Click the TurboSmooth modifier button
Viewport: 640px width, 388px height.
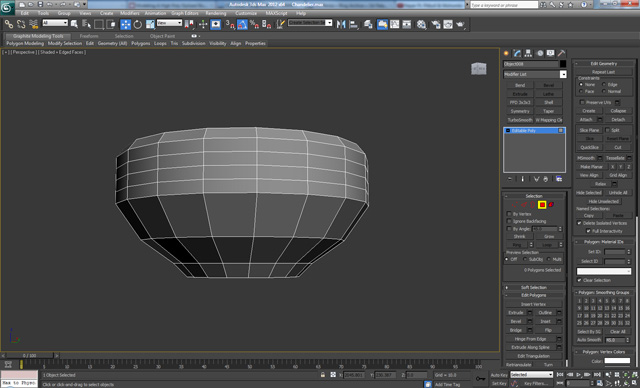coord(520,120)
